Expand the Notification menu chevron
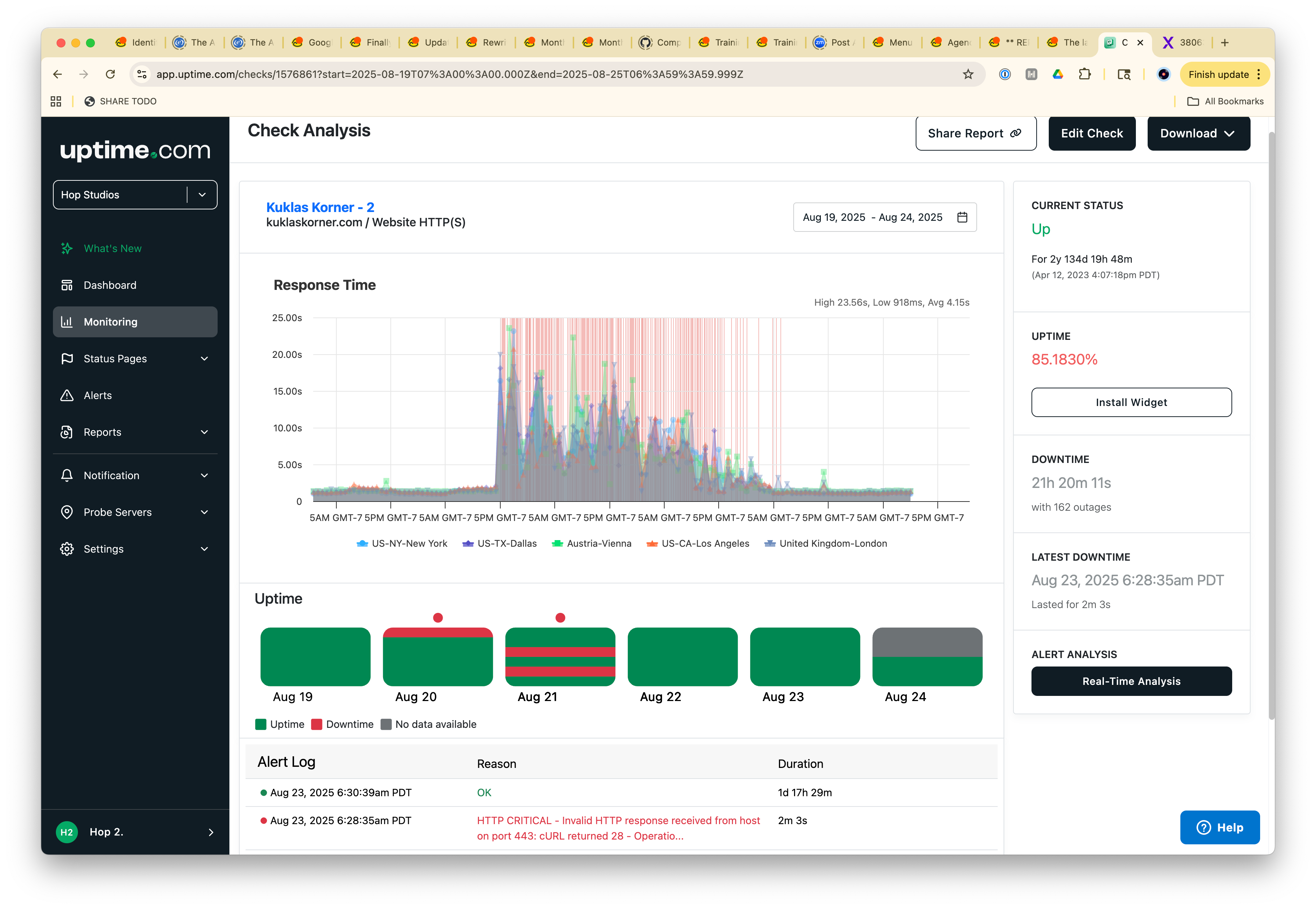 click(204, 475)
